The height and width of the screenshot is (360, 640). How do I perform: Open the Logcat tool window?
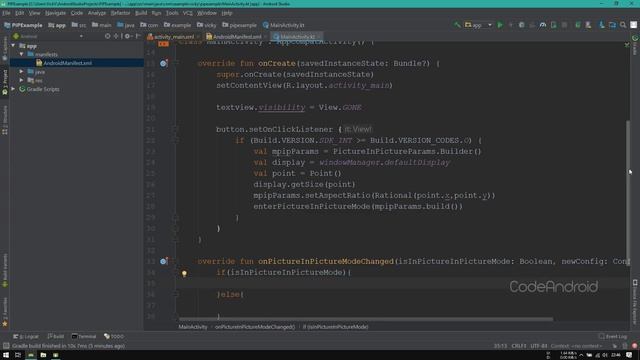click(x=26, y=336)
